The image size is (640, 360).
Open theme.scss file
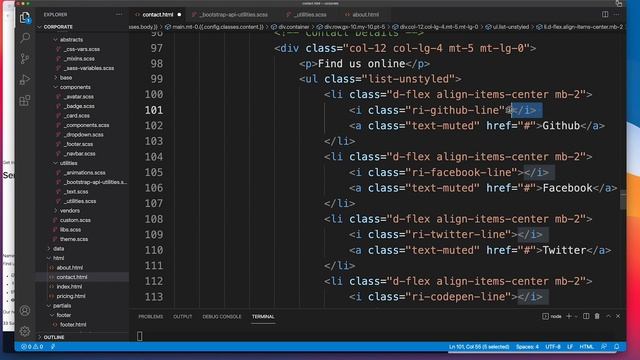tap(73, 239)
